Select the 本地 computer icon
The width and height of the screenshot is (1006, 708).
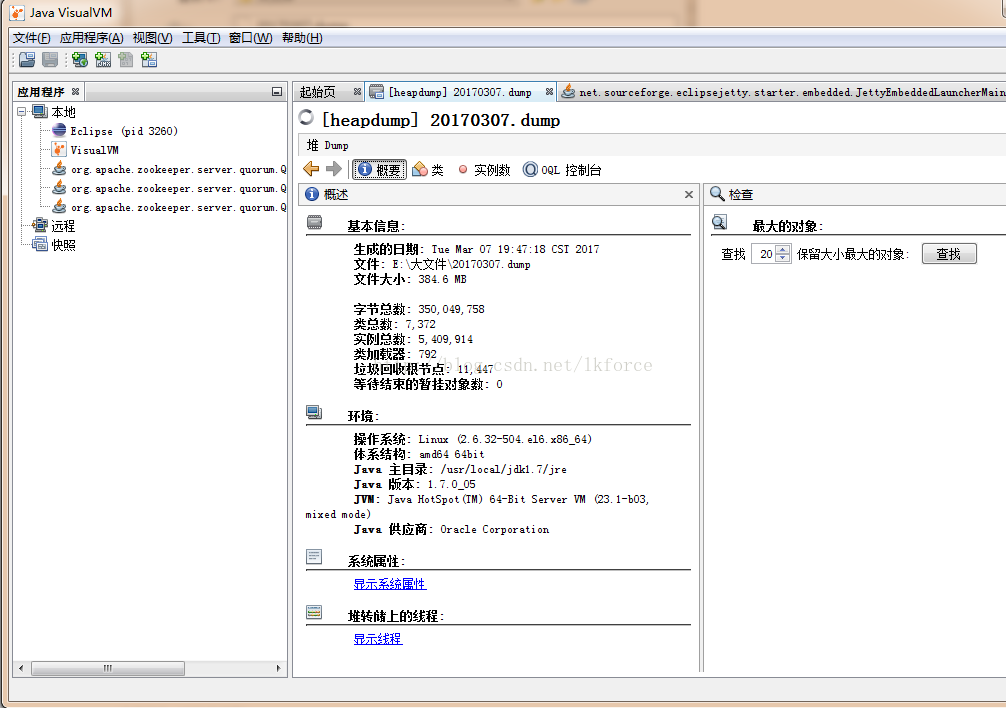40,112
